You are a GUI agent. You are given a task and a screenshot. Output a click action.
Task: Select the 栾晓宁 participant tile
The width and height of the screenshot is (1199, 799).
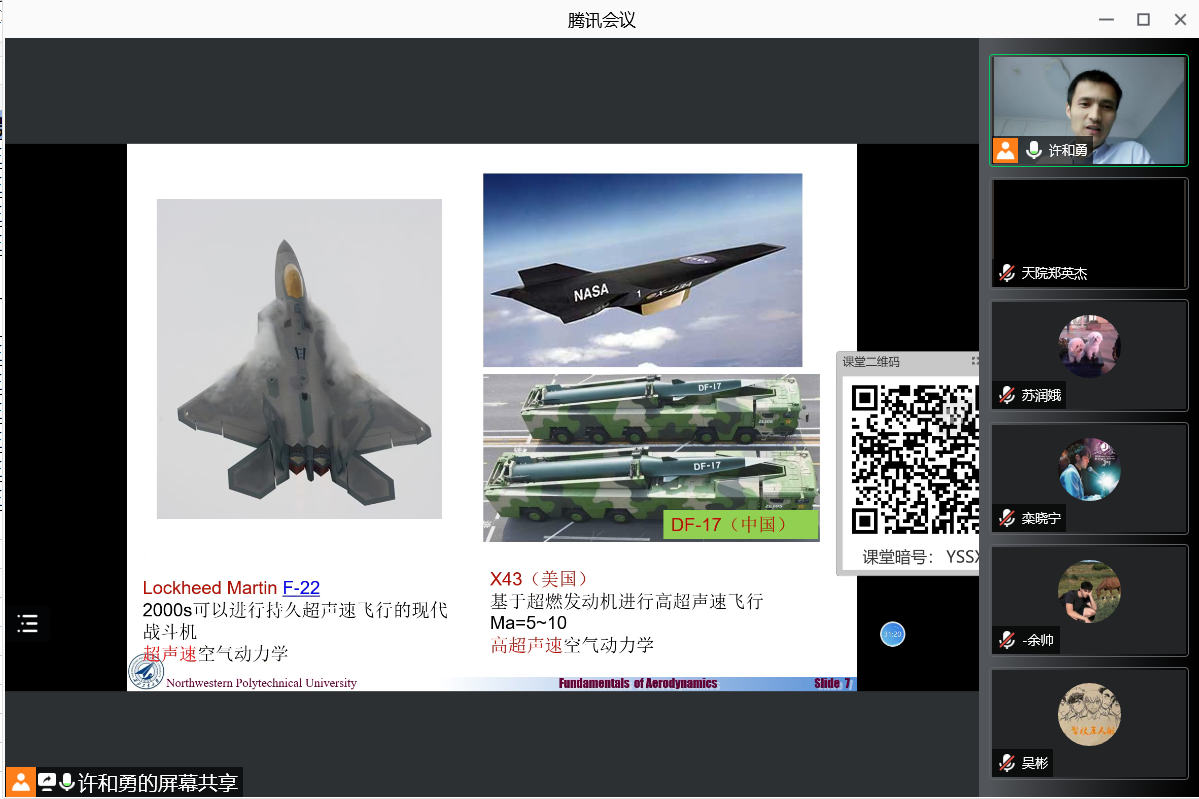[x=1089, y=478]
